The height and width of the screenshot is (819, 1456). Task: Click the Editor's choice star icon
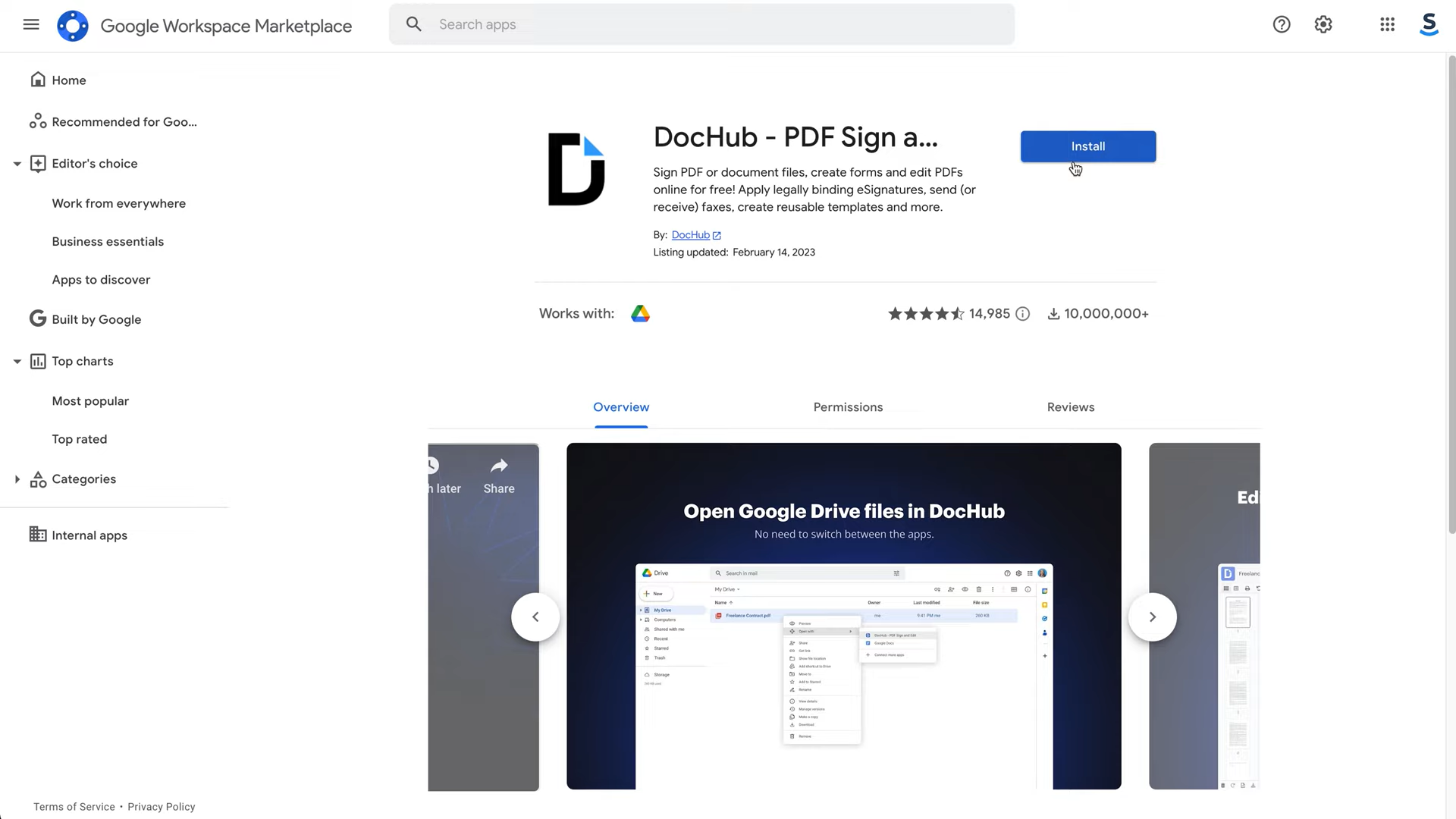click(x=38, y=164)
